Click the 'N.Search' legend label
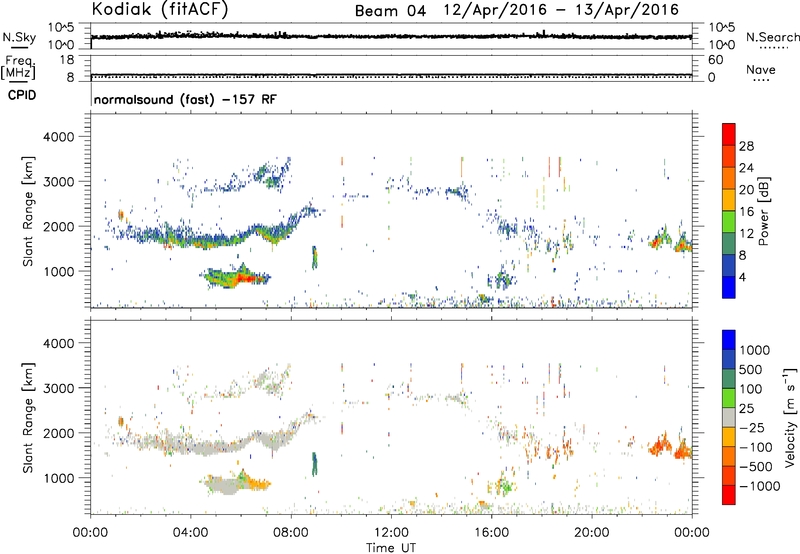The width and height of the screenshot is (800, 554). click(772, 37)
